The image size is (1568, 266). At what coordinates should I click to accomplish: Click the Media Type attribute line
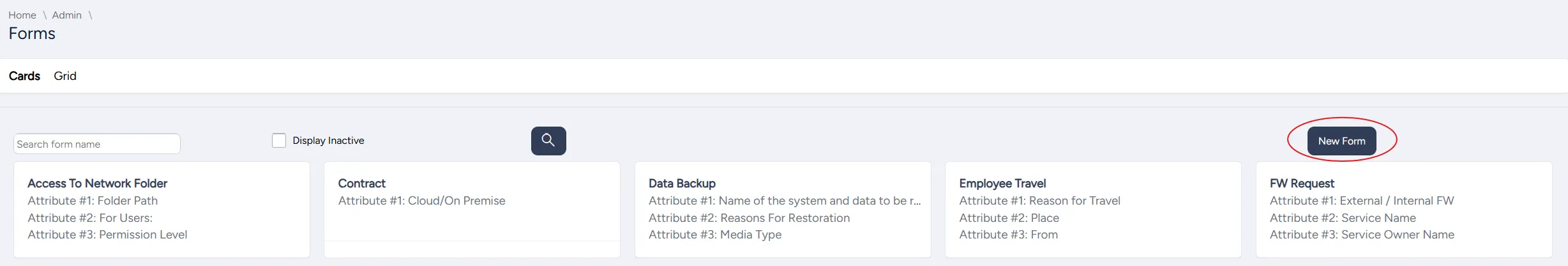[x=715, y=235]
